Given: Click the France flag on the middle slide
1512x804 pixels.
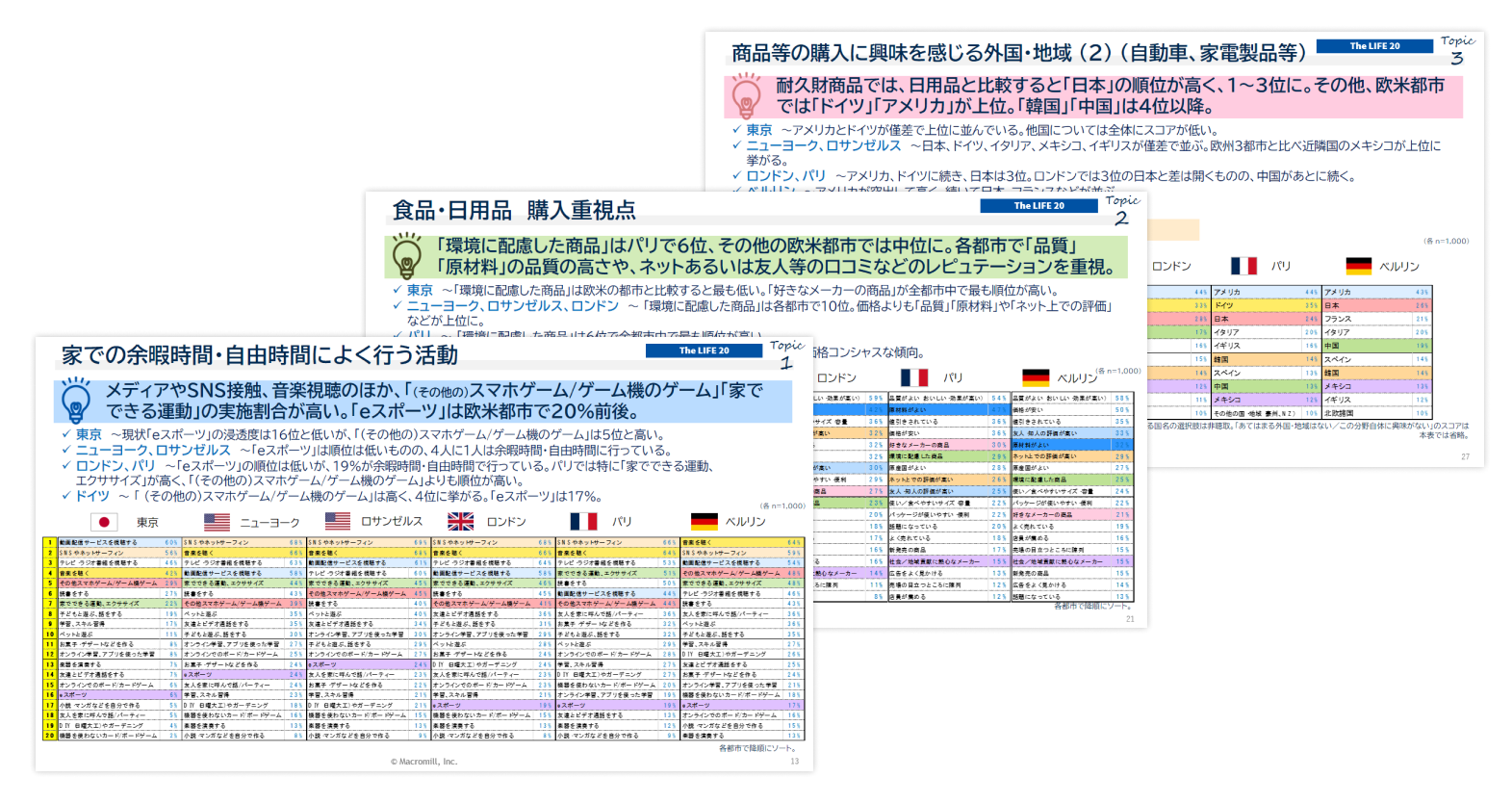Looking at the screenshot, I should [914, 377].
